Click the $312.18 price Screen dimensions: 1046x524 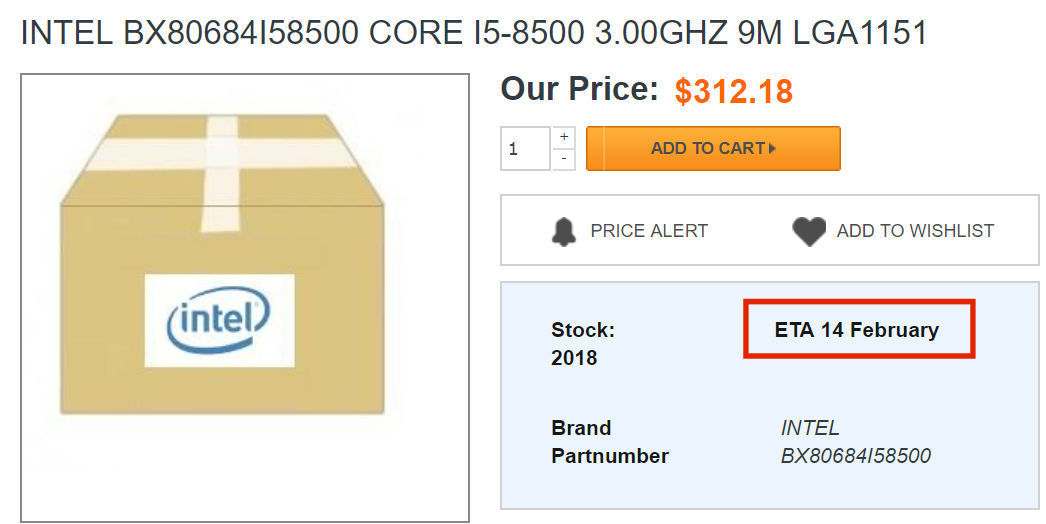point(733,91)
